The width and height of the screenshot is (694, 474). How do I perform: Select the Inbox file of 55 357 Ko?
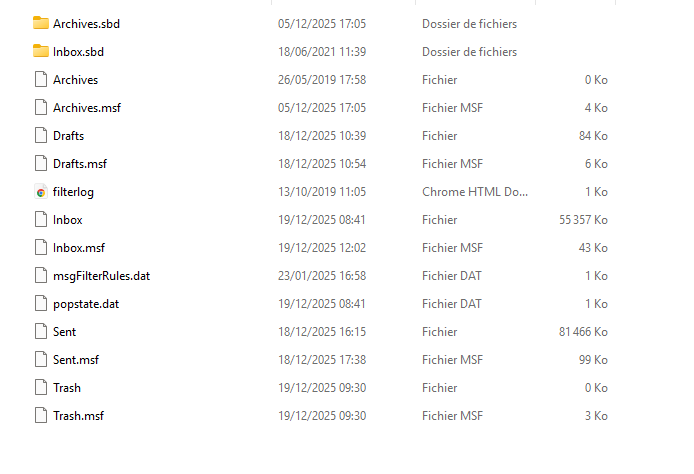[x=67, y=219]
